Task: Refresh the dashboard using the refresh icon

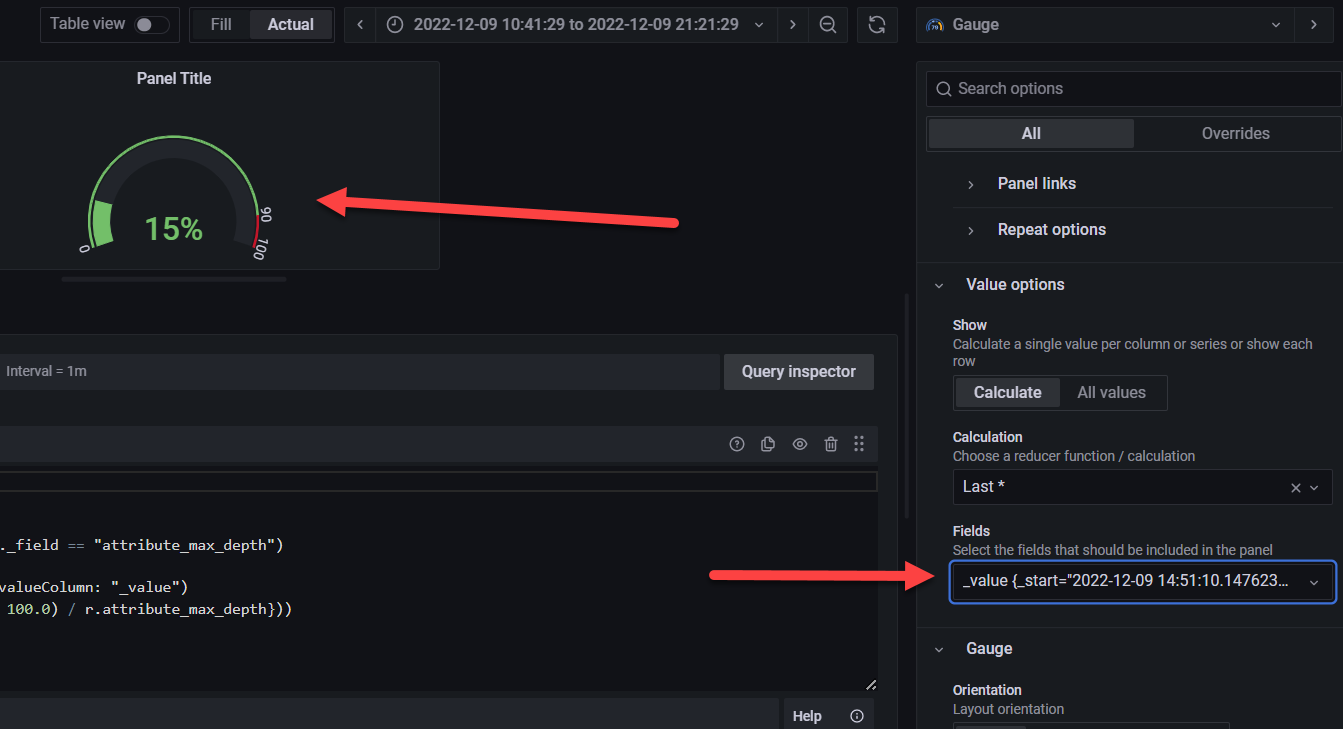Action: point(877,24)
